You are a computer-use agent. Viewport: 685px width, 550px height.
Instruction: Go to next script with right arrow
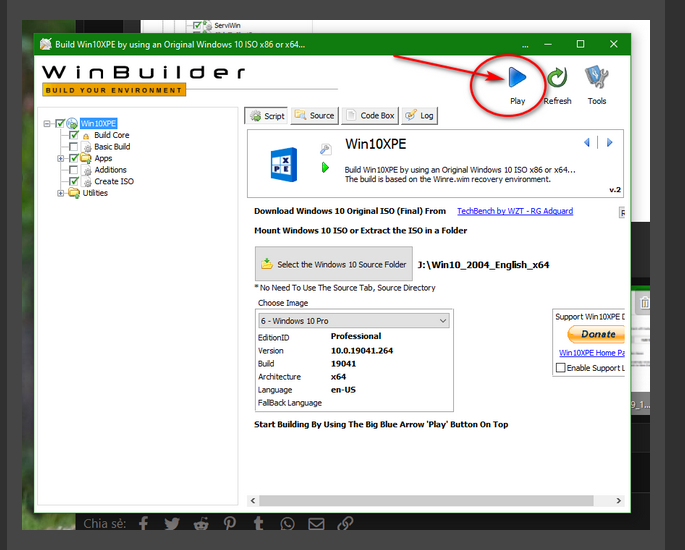609,142
